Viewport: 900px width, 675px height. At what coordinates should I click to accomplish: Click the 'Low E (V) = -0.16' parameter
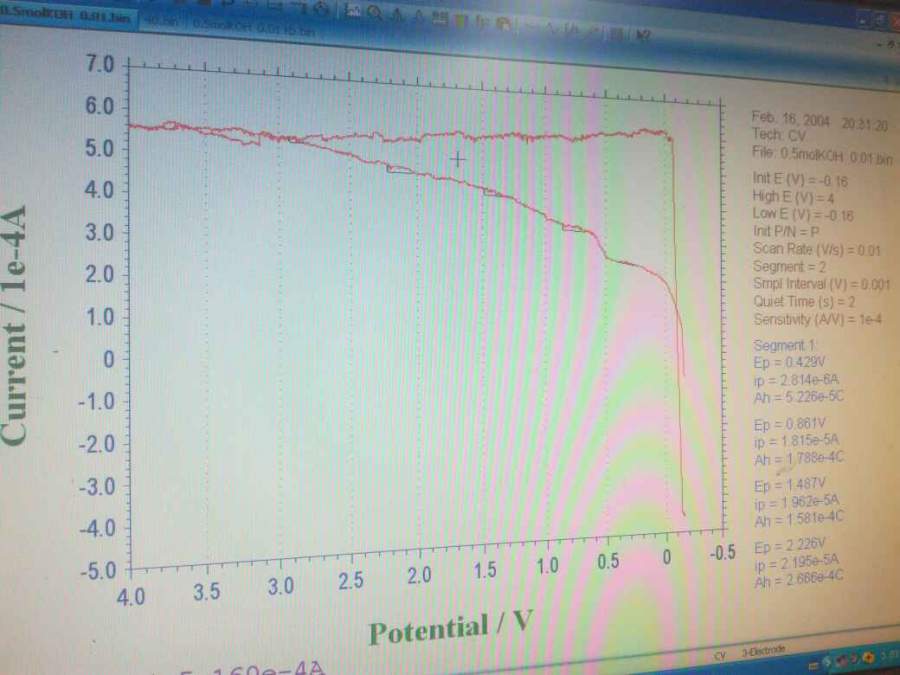coord(803,215)
